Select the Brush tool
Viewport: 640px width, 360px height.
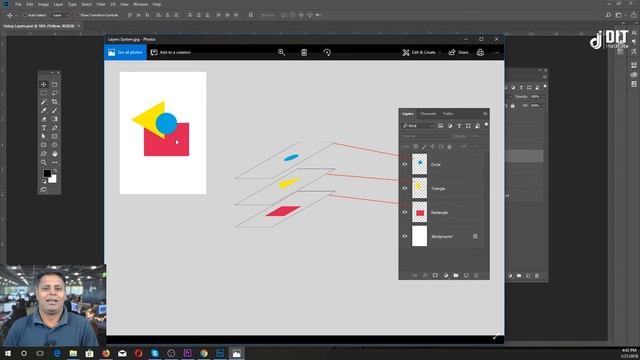coord(55,110)
